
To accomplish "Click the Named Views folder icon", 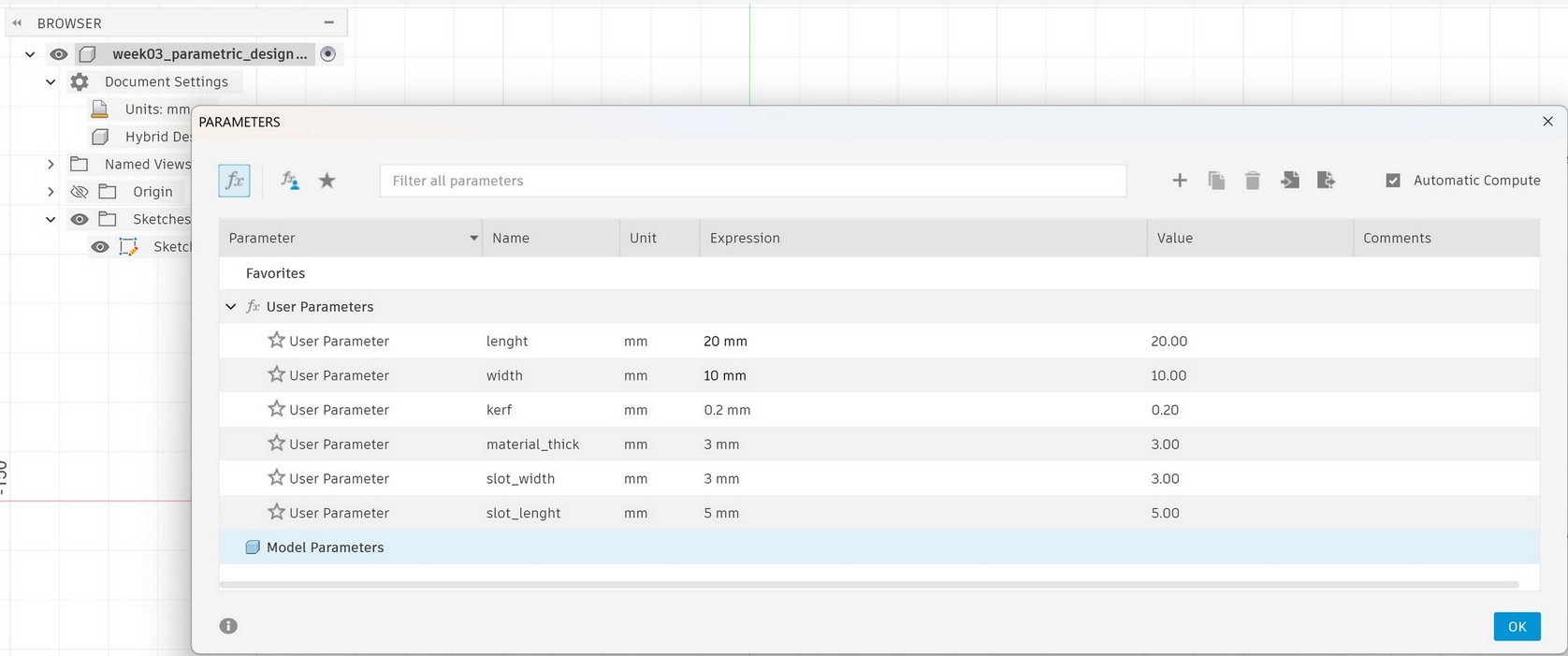I will tap(80, 164).
